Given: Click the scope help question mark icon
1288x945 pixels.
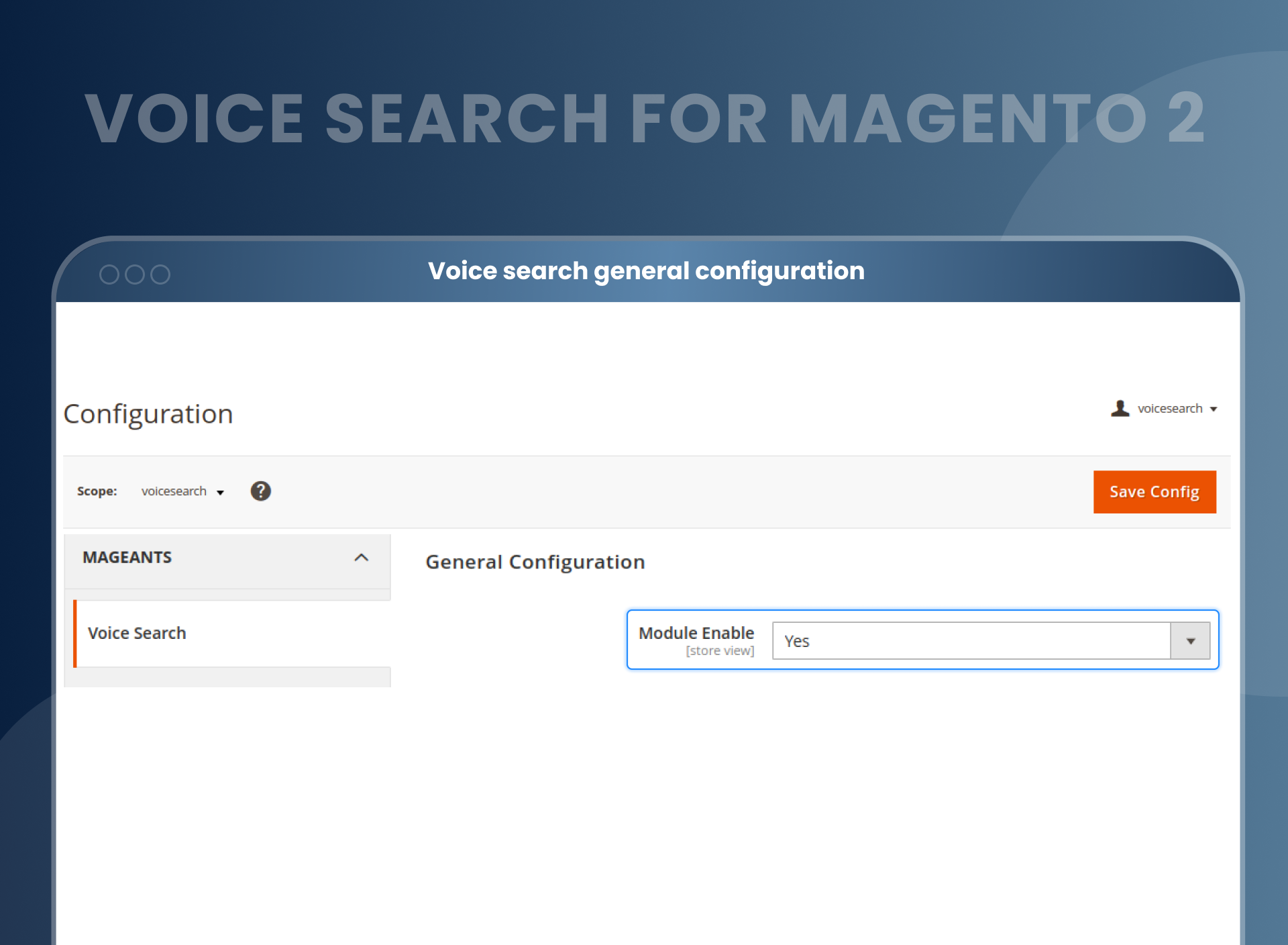Looking at the screenshot, I should tap(260, 491).
